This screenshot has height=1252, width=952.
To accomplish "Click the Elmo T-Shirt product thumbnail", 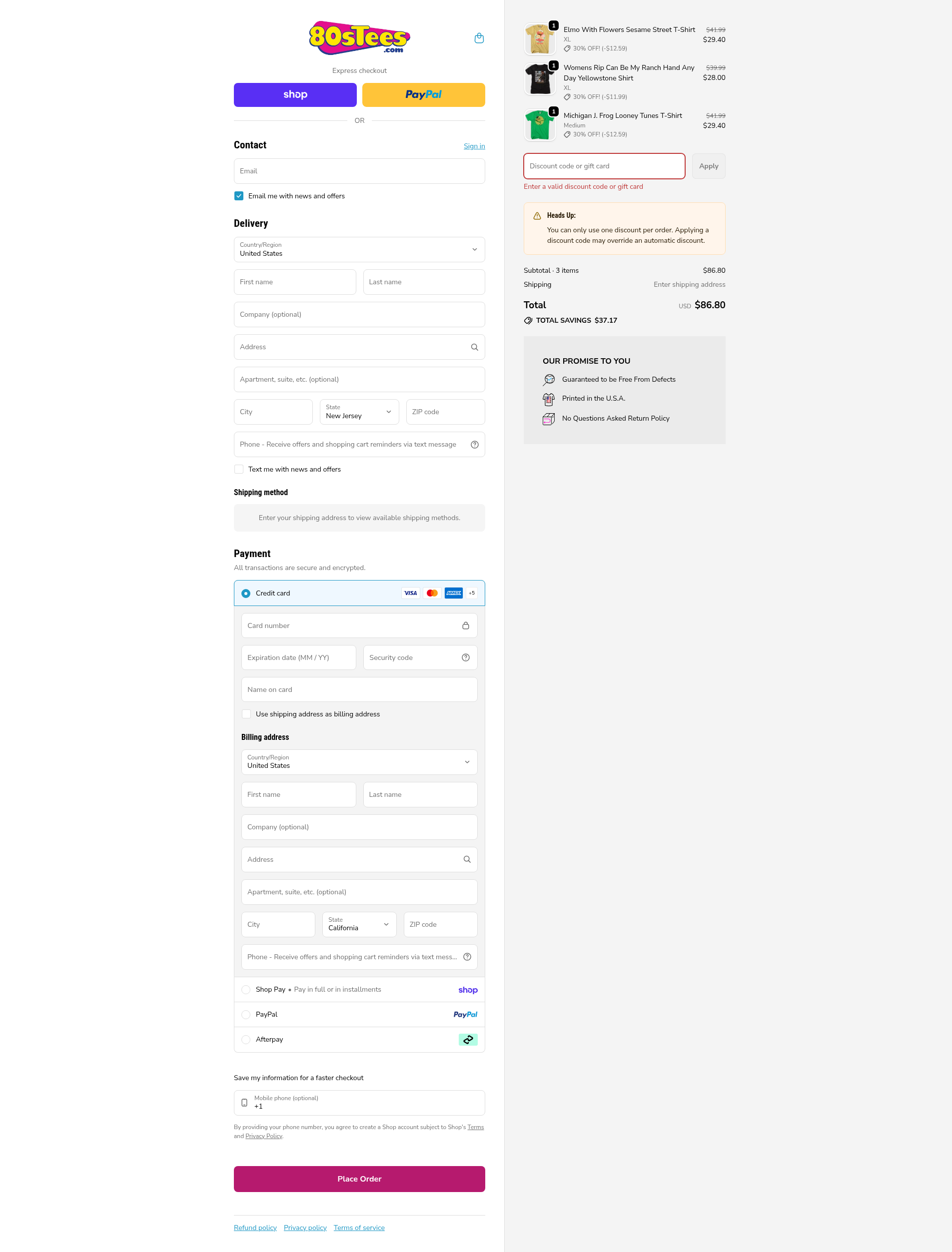I will pyautogui.click(x=540, y=39).
